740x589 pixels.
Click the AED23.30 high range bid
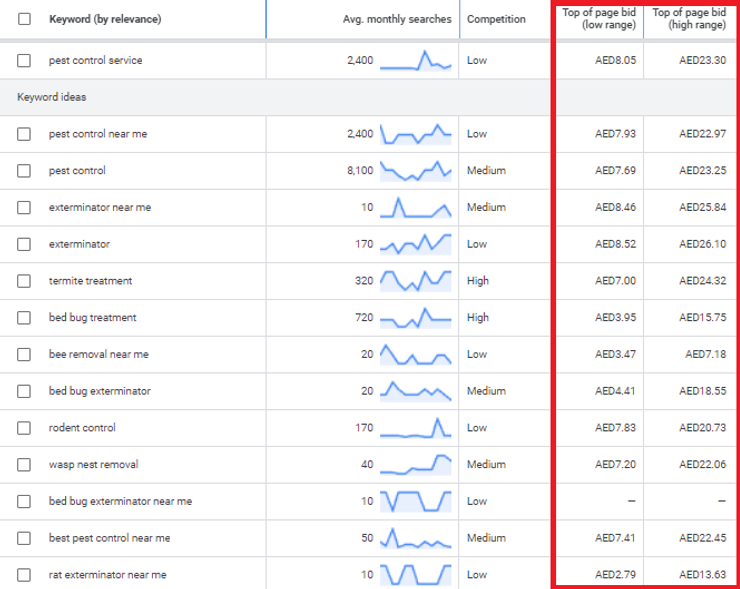point(702,60)
